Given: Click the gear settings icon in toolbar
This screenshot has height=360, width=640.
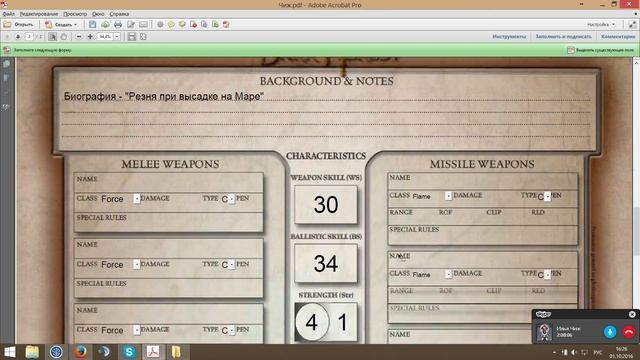Looking at the screenshot, I should 160,24.
